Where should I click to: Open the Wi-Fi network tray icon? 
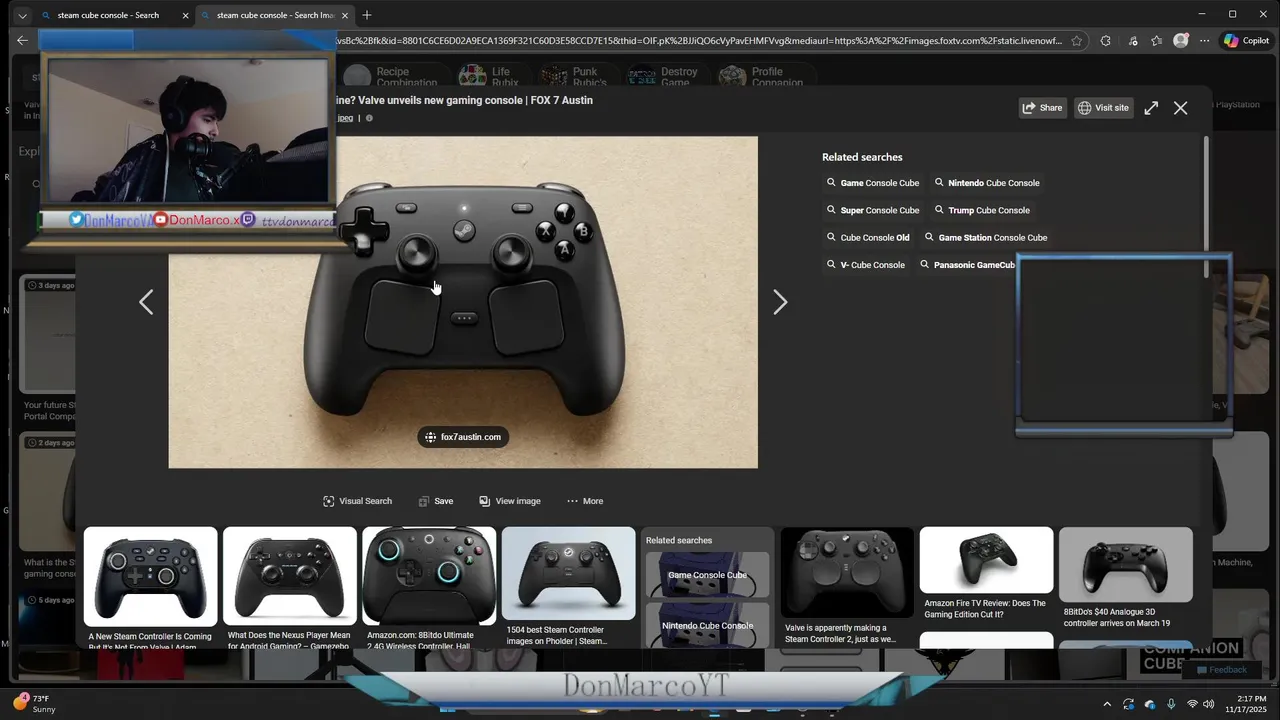[1192, 704]
